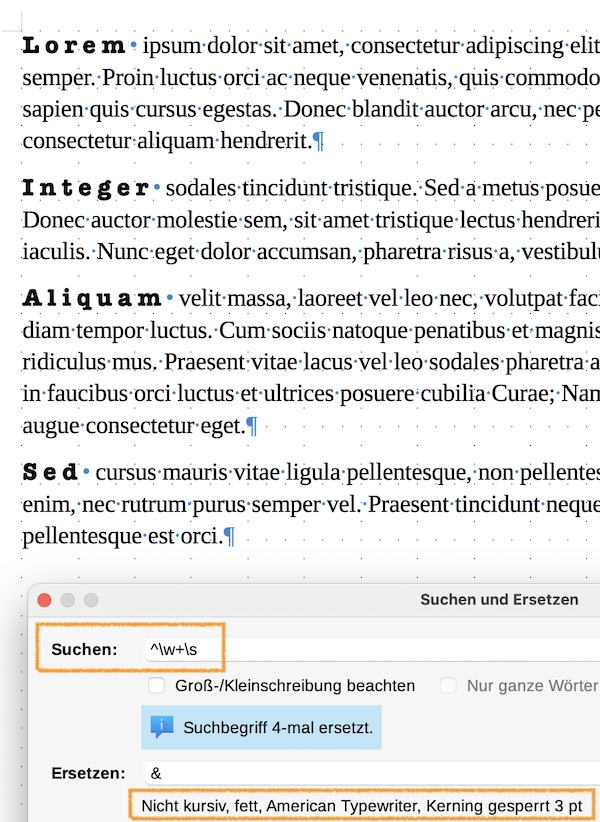Click the 'Suchbegriff 4-mal ersetzt.' message

(278, 728)
